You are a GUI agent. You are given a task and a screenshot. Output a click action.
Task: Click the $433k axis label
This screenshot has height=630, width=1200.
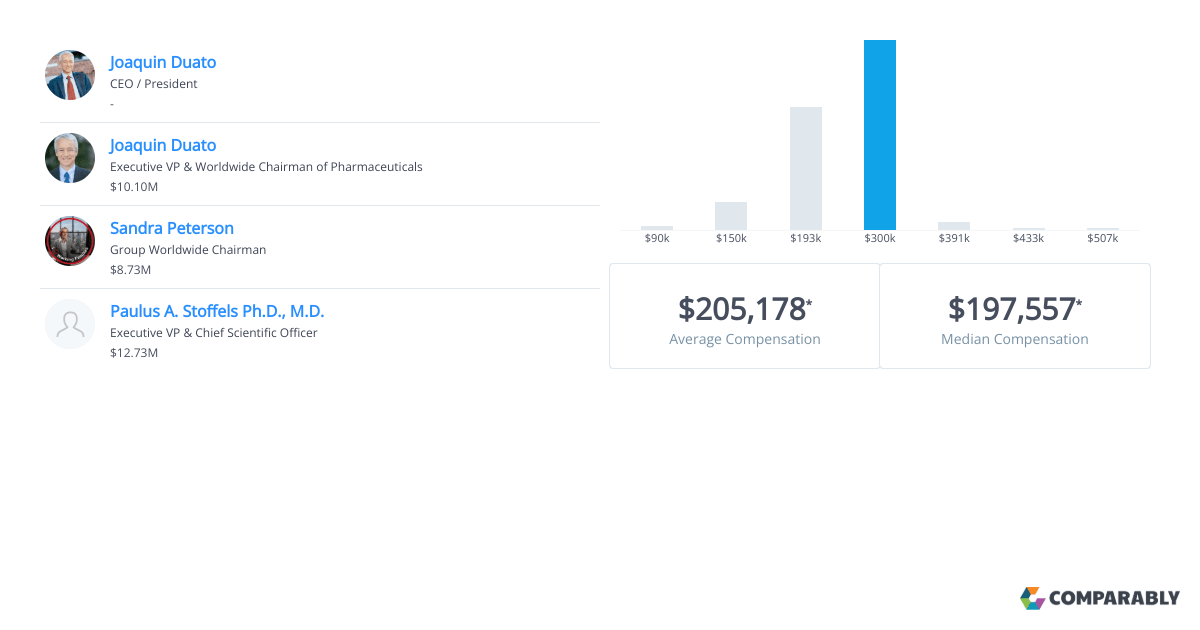tap(1028, 238)
